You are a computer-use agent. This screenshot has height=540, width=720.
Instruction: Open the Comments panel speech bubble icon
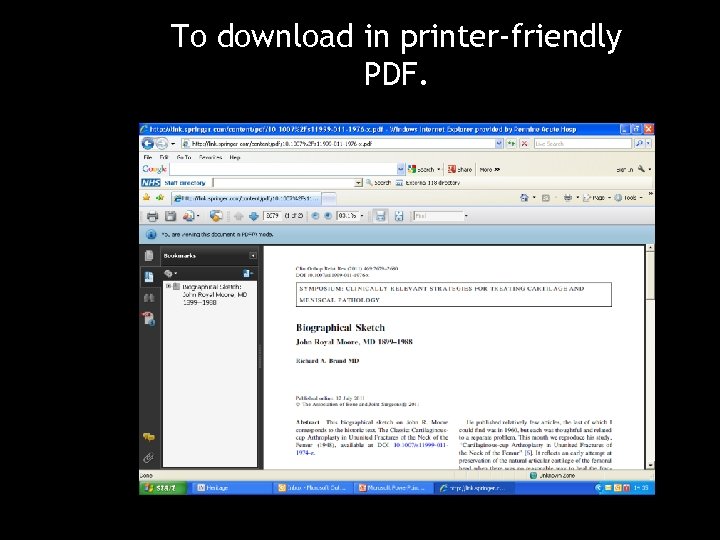pos(149,437)
